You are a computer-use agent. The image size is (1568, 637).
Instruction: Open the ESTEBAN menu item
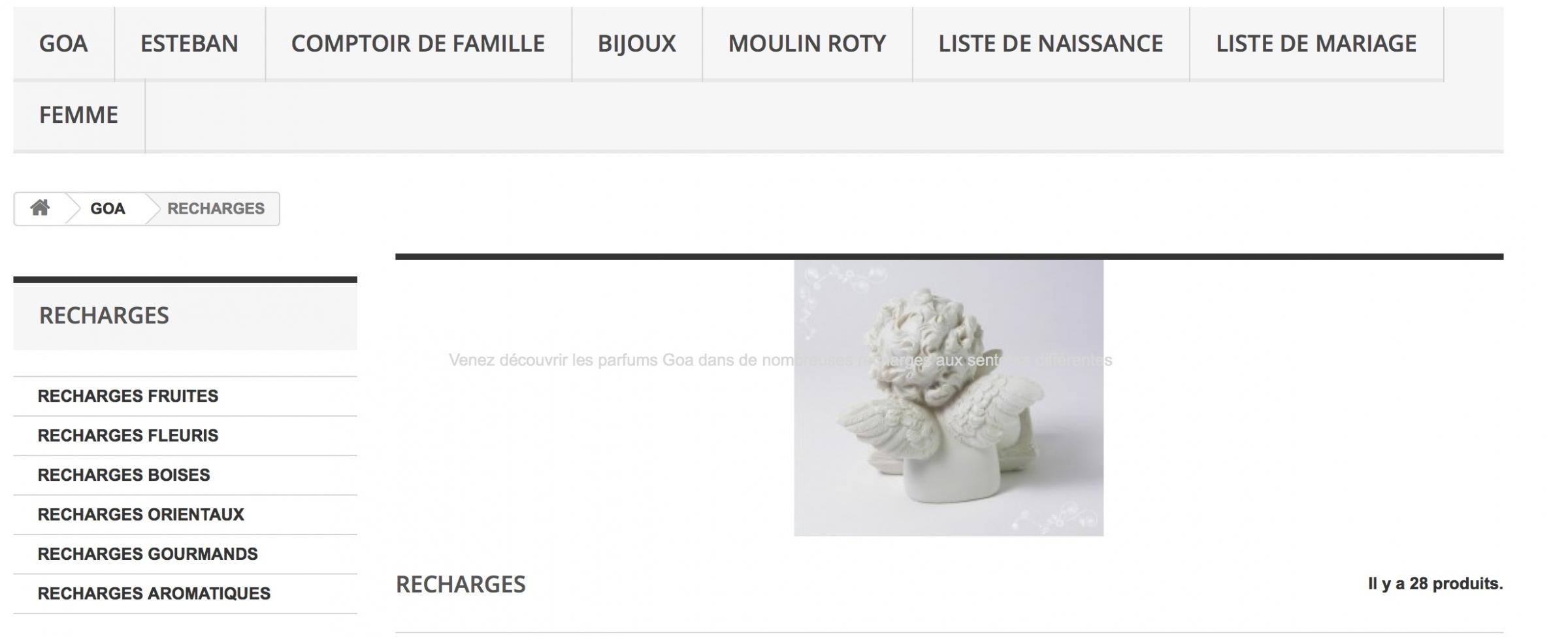click(189, 44)
